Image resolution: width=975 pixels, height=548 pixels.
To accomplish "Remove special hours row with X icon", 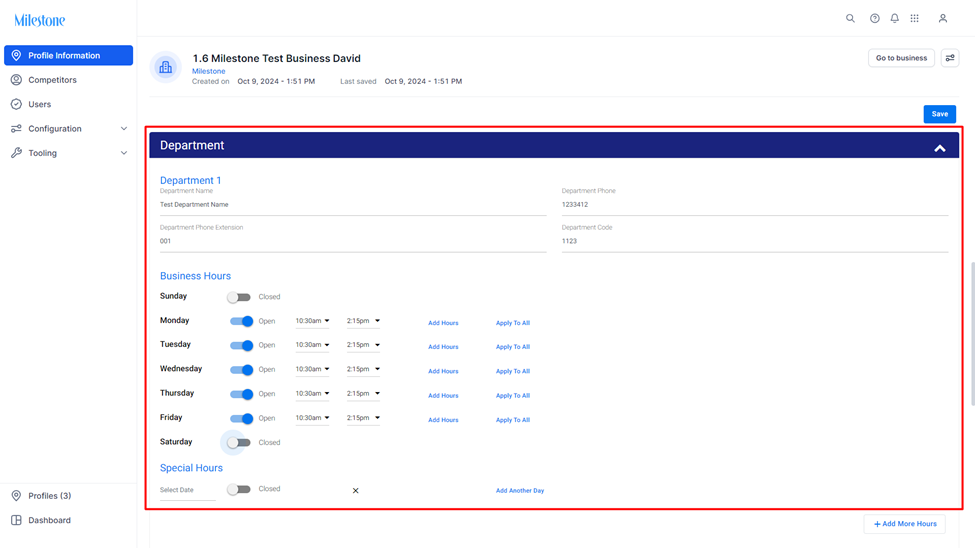I will 356,491.
